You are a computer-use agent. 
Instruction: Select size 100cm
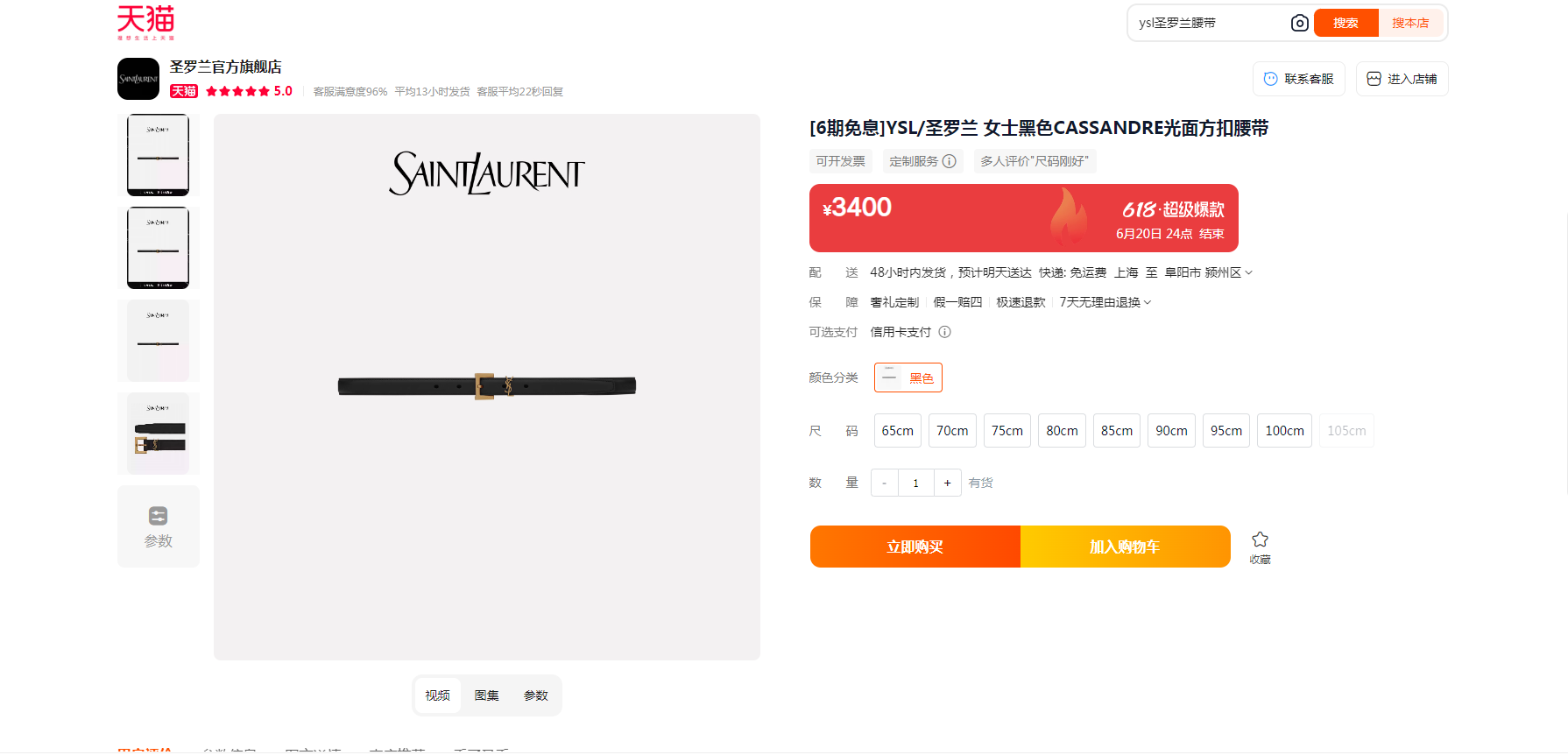[1284, 431]
